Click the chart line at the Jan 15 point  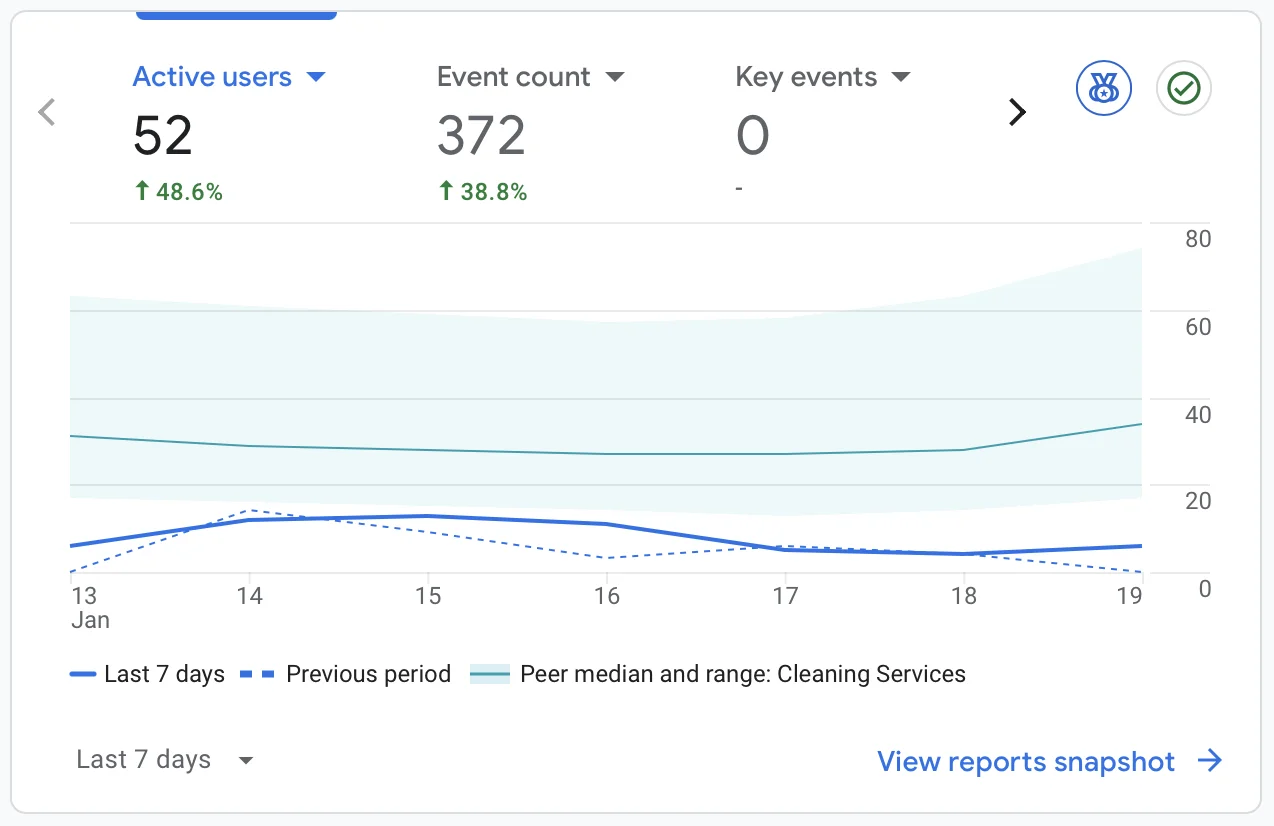428,516
